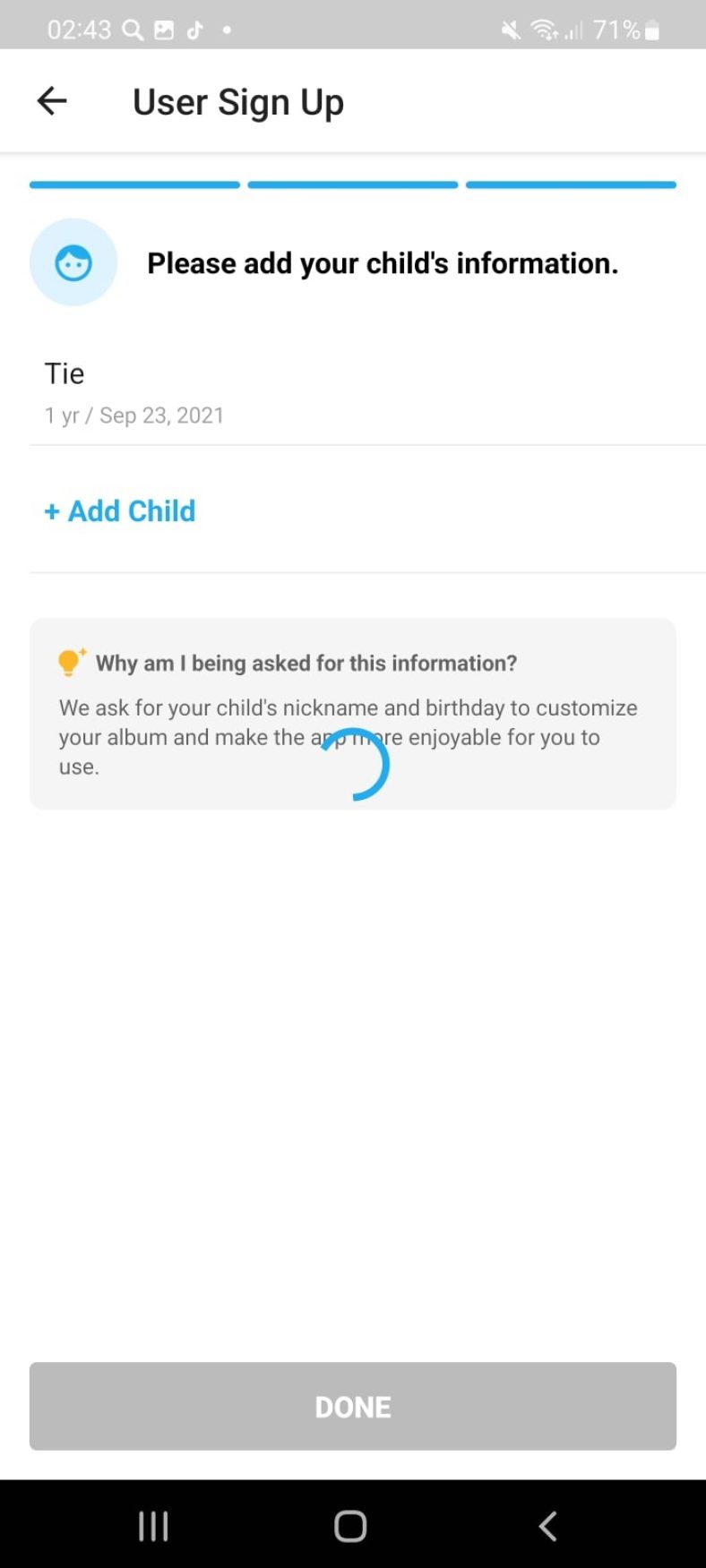Select the child entry named Tie
This screenshot has width=706, height=1568.
point(65,373)
